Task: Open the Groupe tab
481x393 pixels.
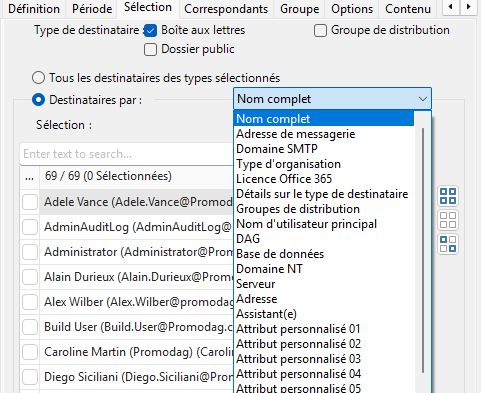Action: [x=299, y=9]
